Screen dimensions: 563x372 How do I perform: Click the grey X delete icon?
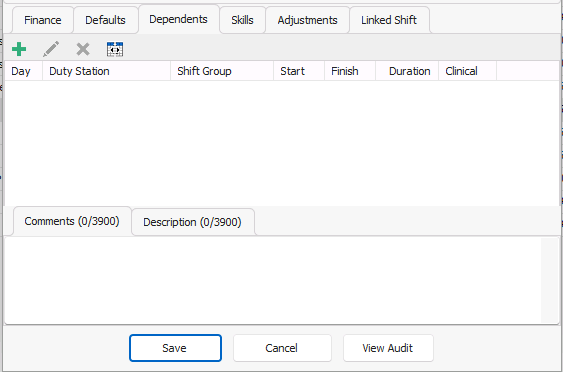click(x=83, y=49)
